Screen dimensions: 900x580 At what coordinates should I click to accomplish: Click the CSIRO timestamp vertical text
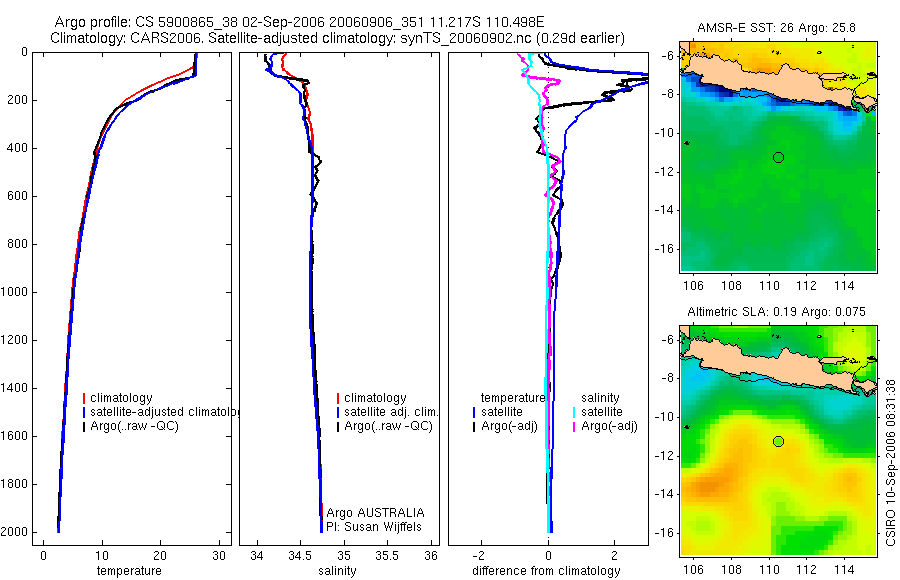click(891, 462)
